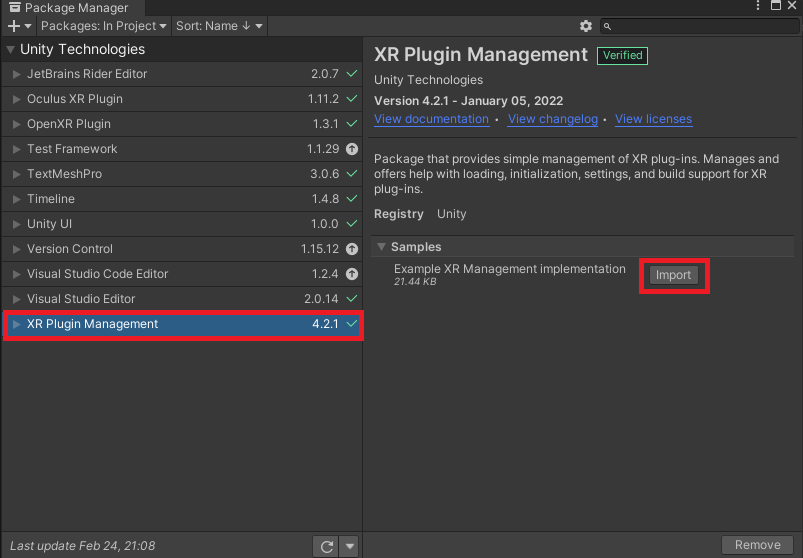803x558 pixels.
Task: Open Package Manager settings gear
Action: tap(585, 26)
